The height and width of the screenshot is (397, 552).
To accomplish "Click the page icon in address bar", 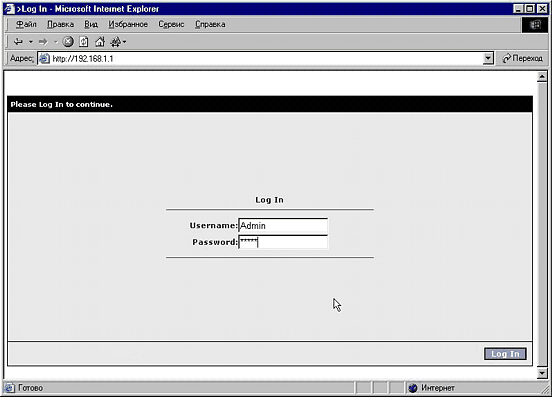I will pyautogui.click(x=44, y=58).
